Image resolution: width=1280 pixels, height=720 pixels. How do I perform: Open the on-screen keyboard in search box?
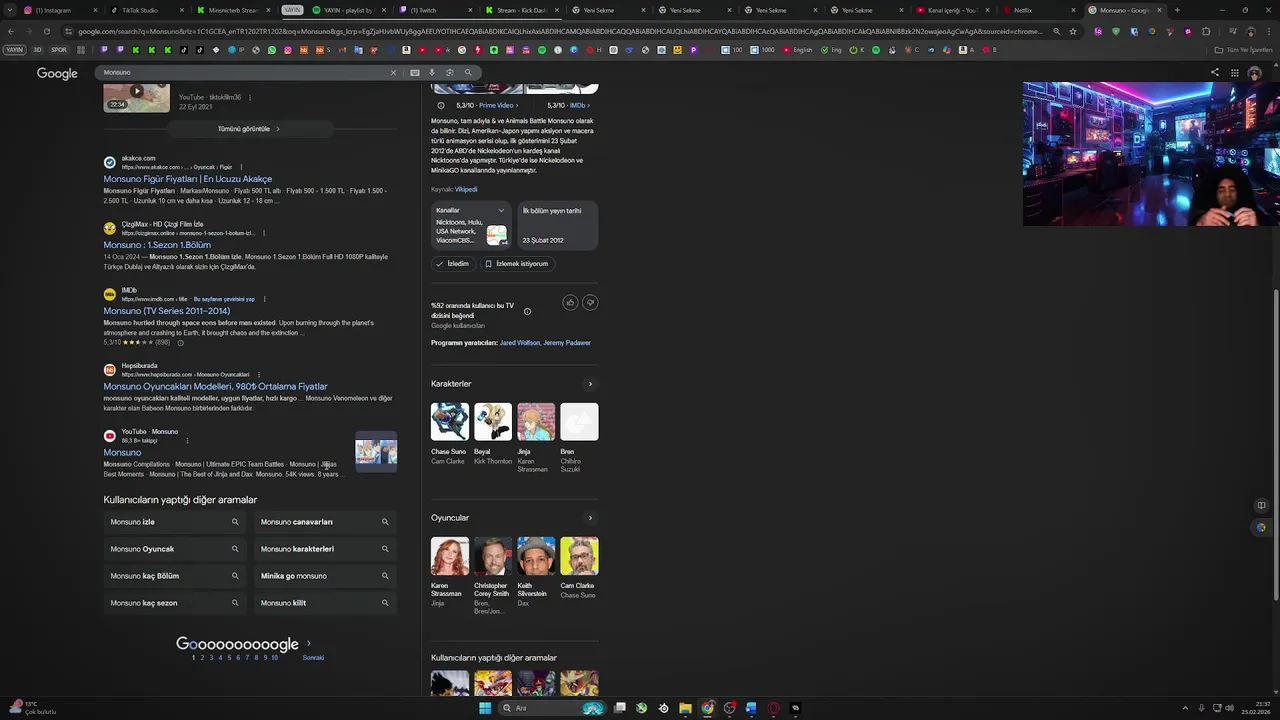pyautogui.click(x=415, y=72)
